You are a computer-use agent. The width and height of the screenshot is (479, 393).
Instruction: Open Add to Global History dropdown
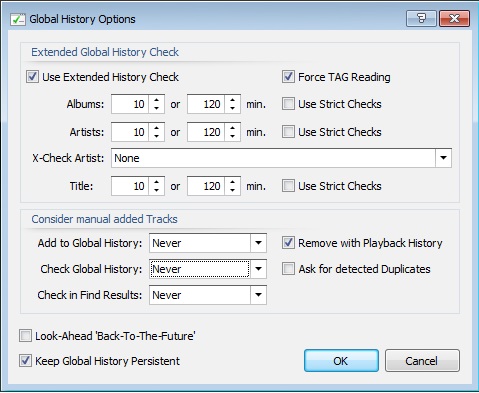[258, 243]
